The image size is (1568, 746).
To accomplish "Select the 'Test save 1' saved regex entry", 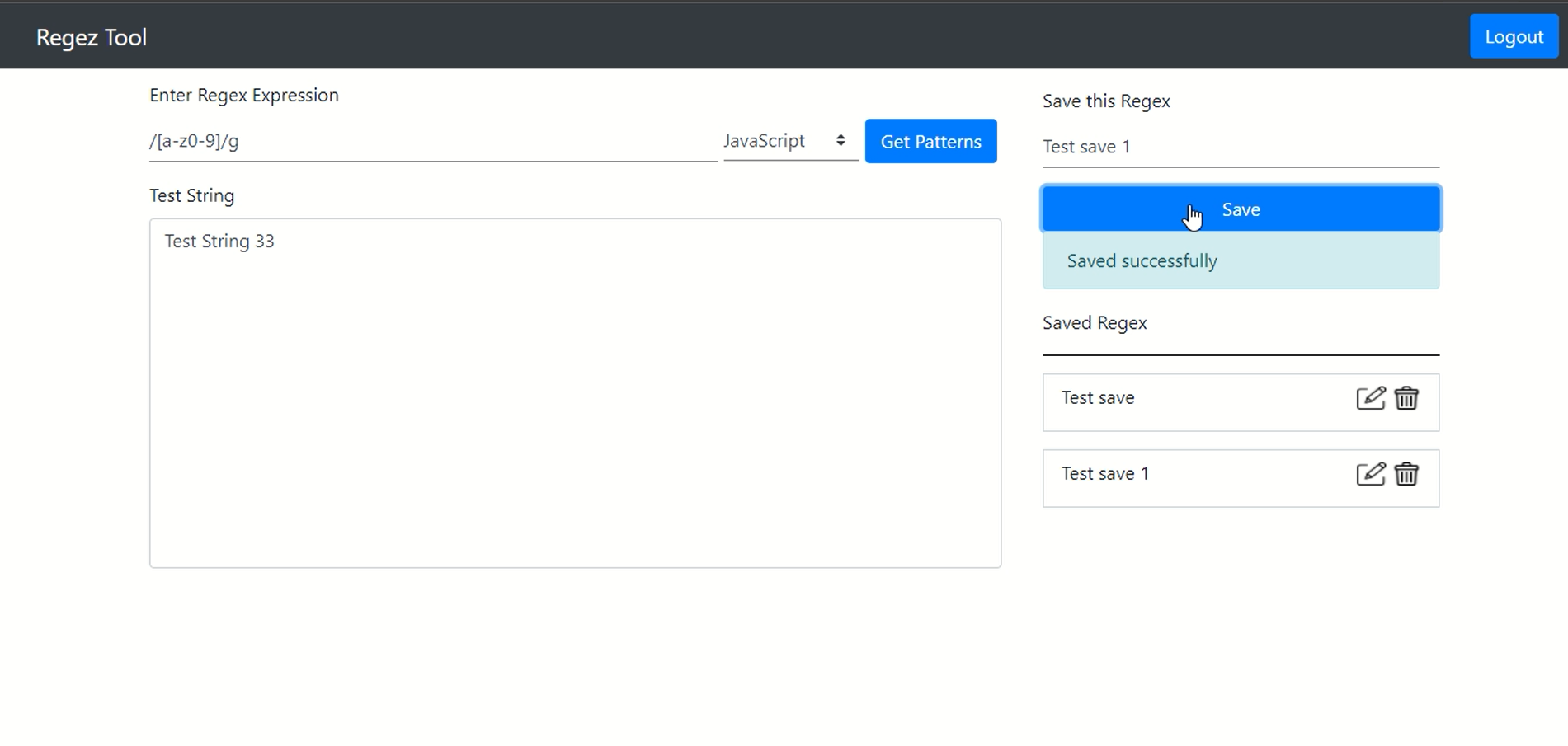I will pyautogui.click(x=1241, y=478).
